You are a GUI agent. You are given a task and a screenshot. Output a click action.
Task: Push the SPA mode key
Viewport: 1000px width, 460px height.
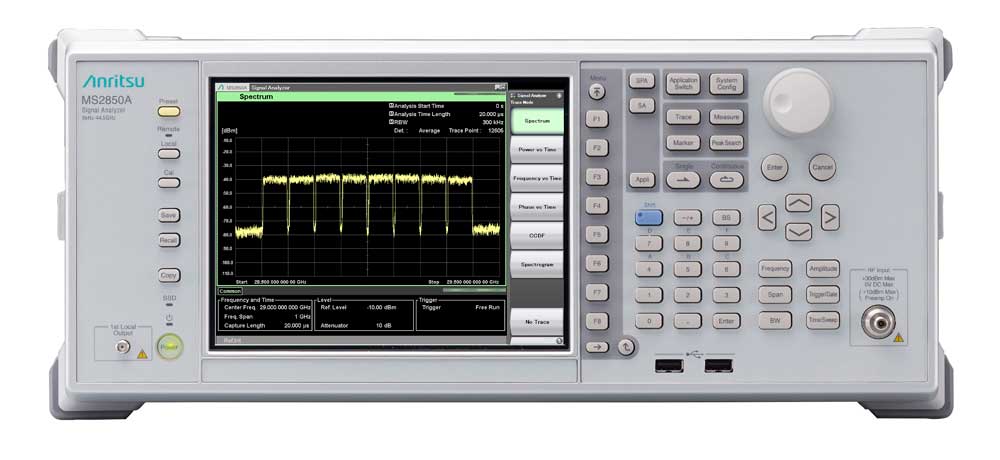(642, 81)
